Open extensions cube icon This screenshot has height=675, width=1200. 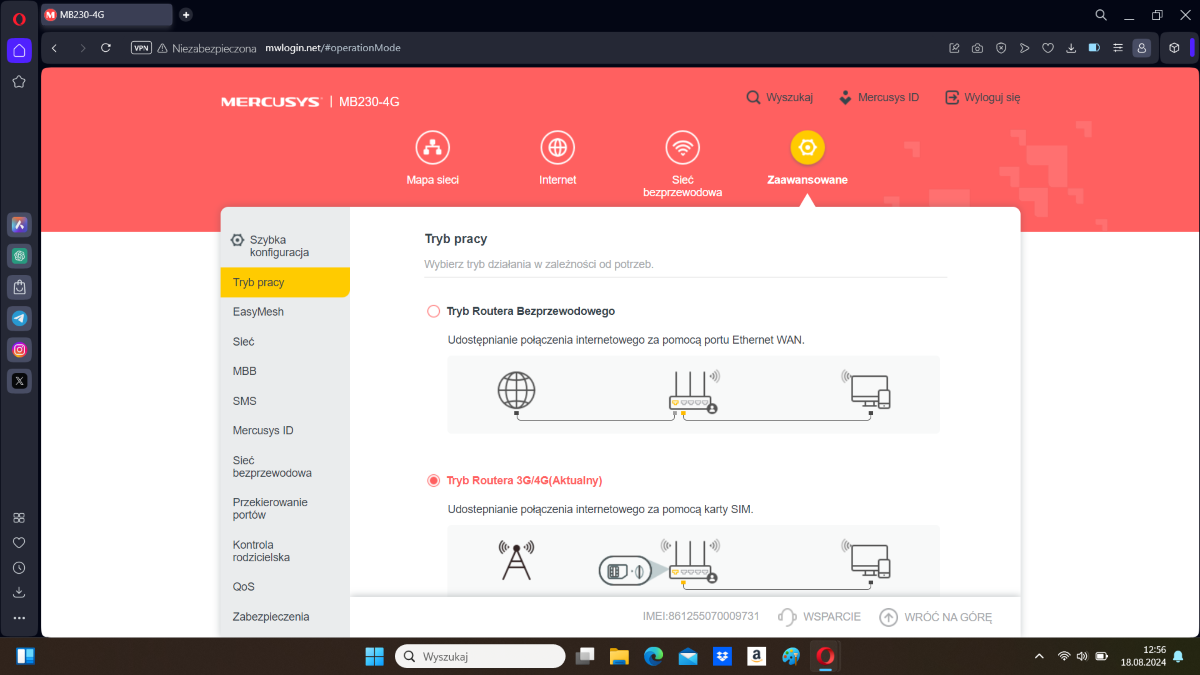tap(1175, 48)
